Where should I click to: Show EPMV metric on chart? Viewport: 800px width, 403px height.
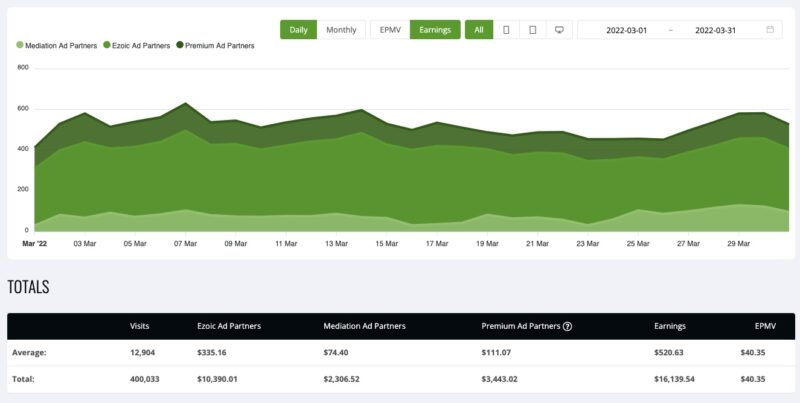tap(389, 30)
